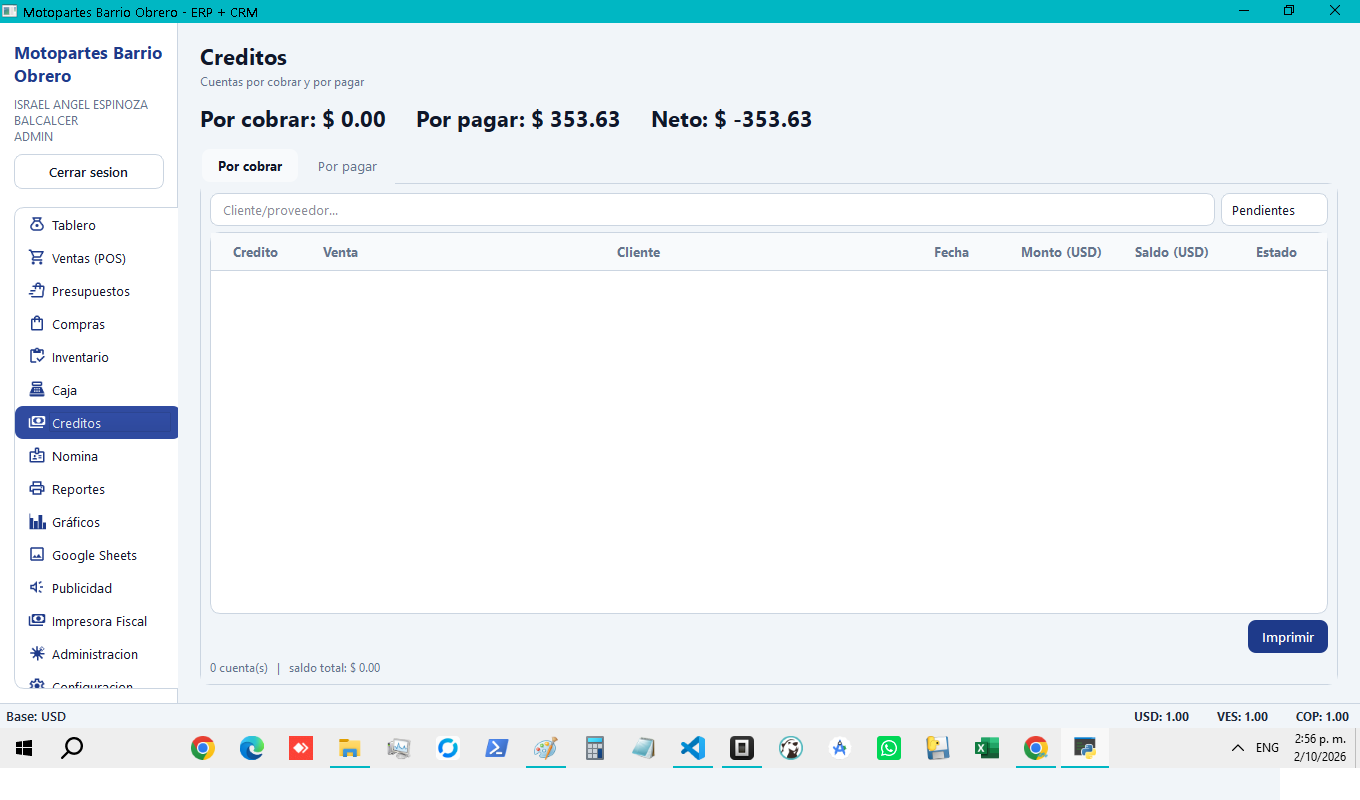
Task: Select the Nomina ID card icon
Action: click(37, 456)
